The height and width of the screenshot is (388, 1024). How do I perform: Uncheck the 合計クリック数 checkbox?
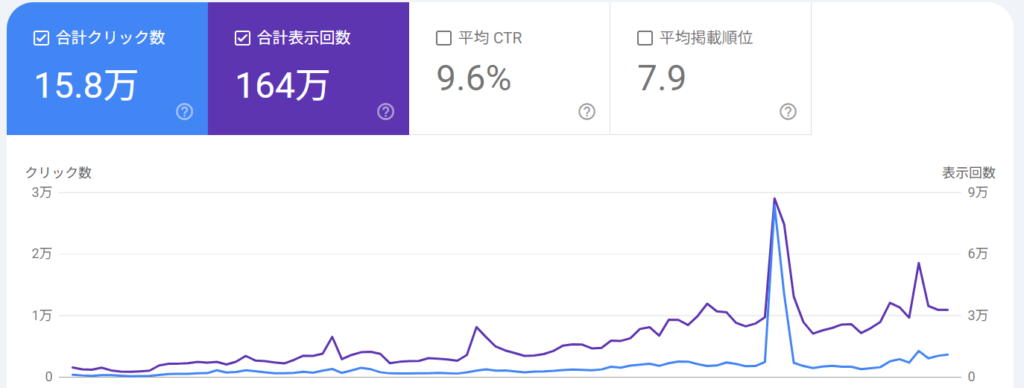click(x=40, y=39)
